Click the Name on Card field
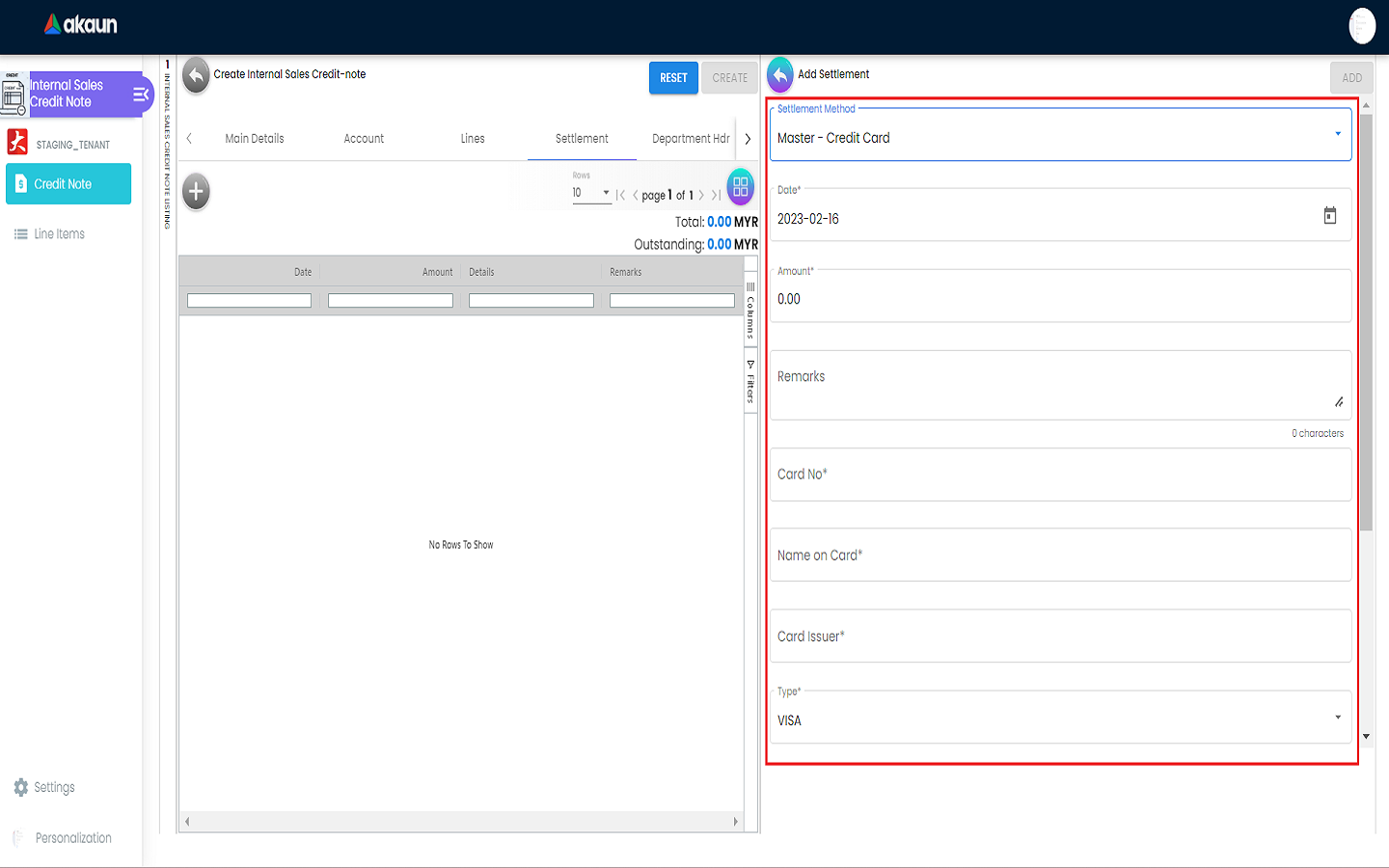This screenshot has width=1389, height=868. 1059,556
